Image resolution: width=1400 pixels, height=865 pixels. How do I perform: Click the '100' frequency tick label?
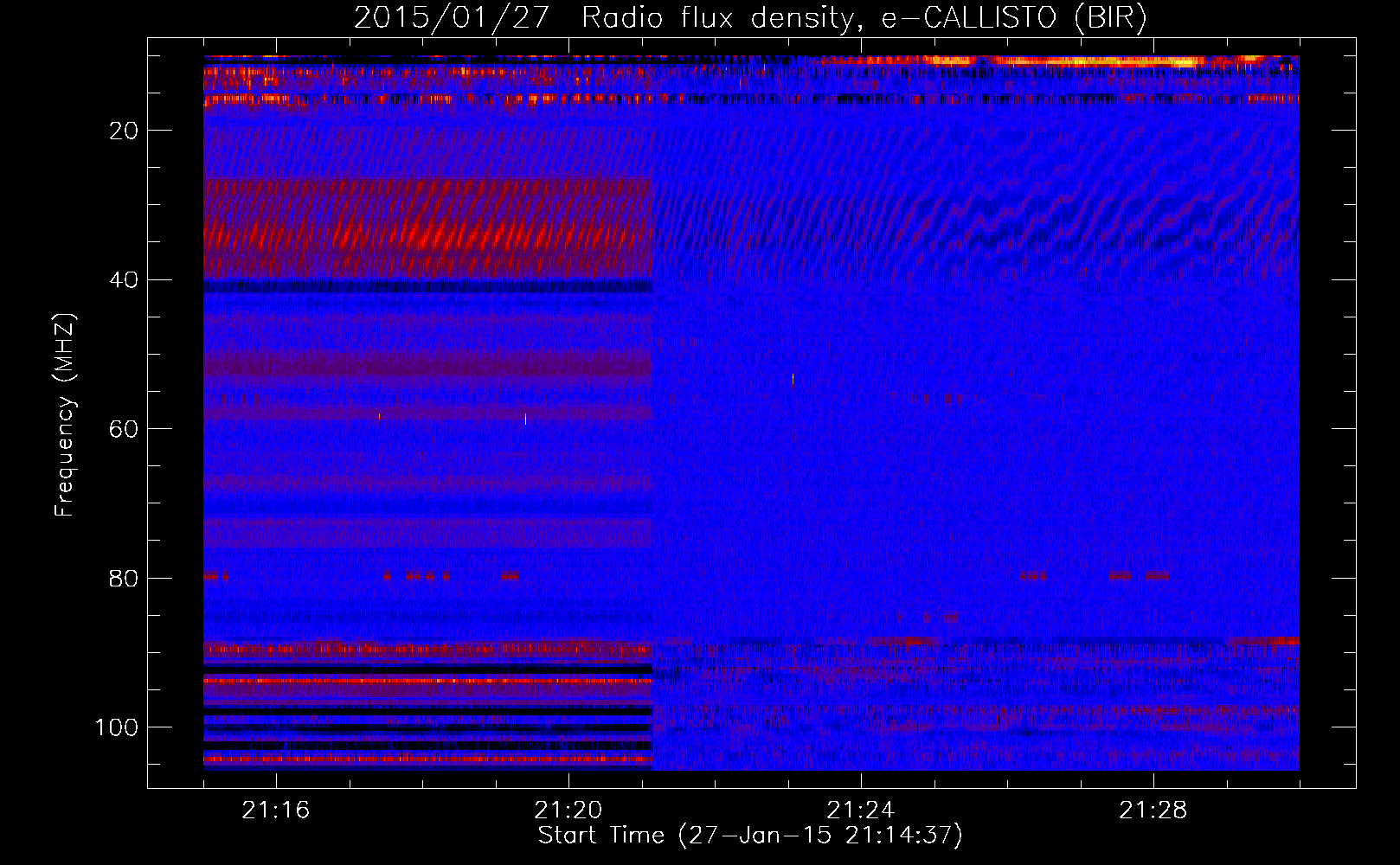[x=117, y=727]
